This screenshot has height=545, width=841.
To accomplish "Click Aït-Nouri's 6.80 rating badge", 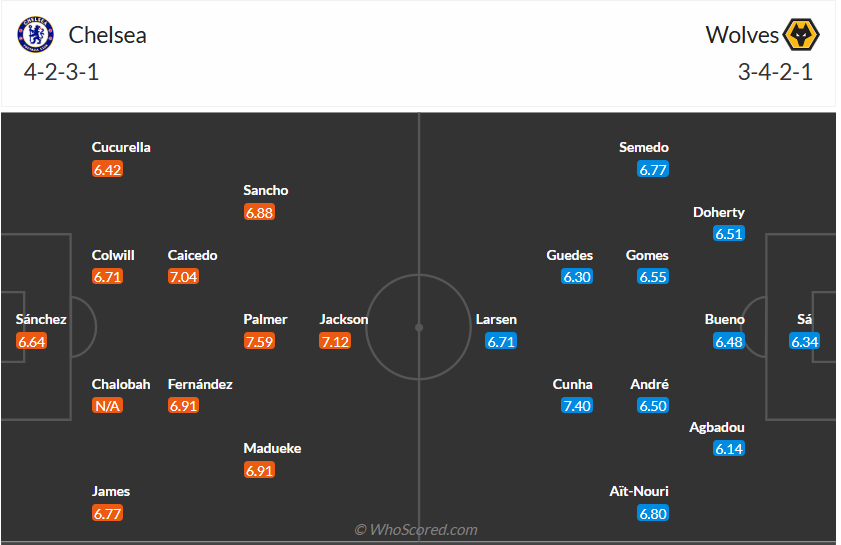I will pyautogui.click(x=653, y=513).
